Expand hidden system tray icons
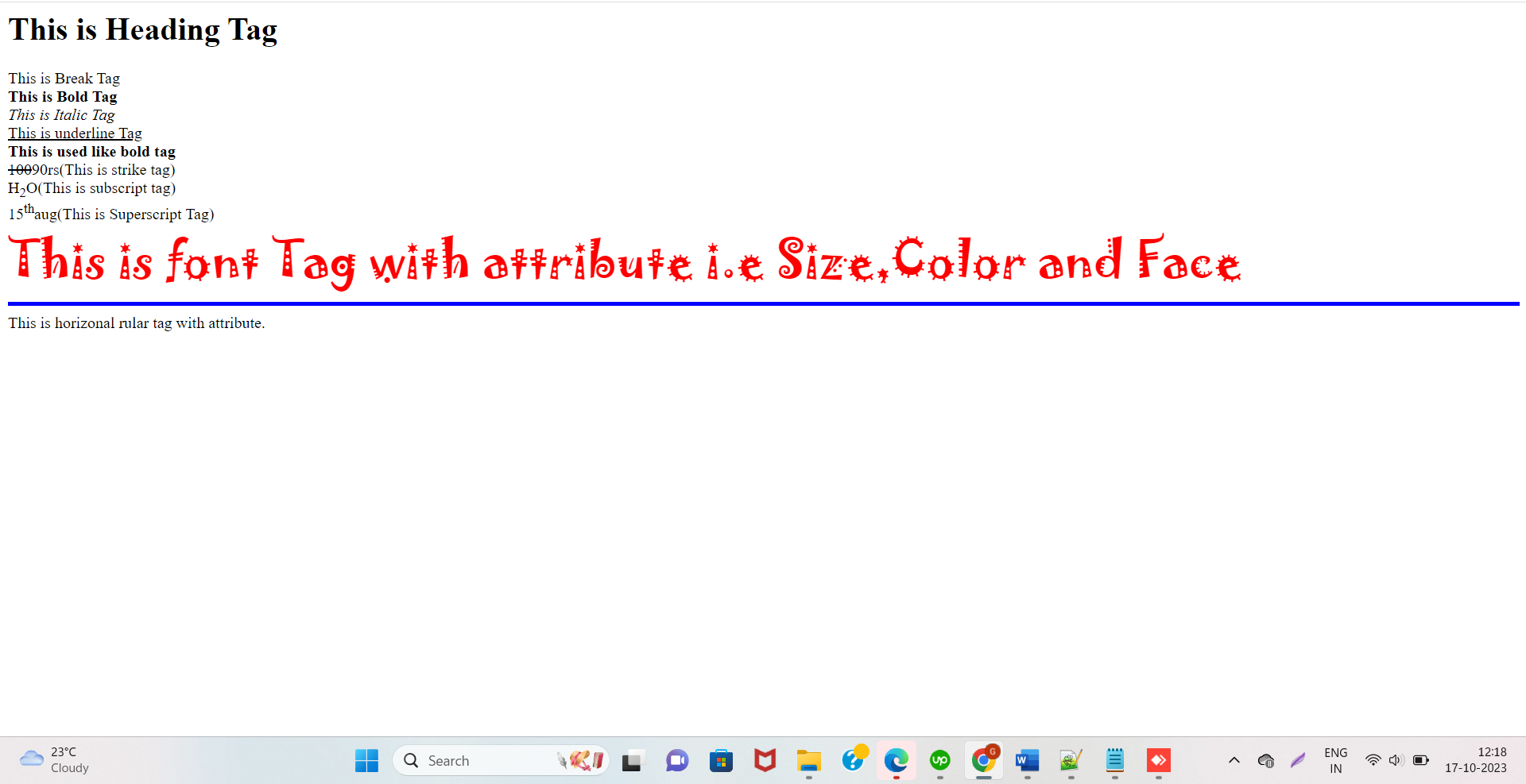The width and height of the screenshot is (1526, 784). tap(1233, 760)
